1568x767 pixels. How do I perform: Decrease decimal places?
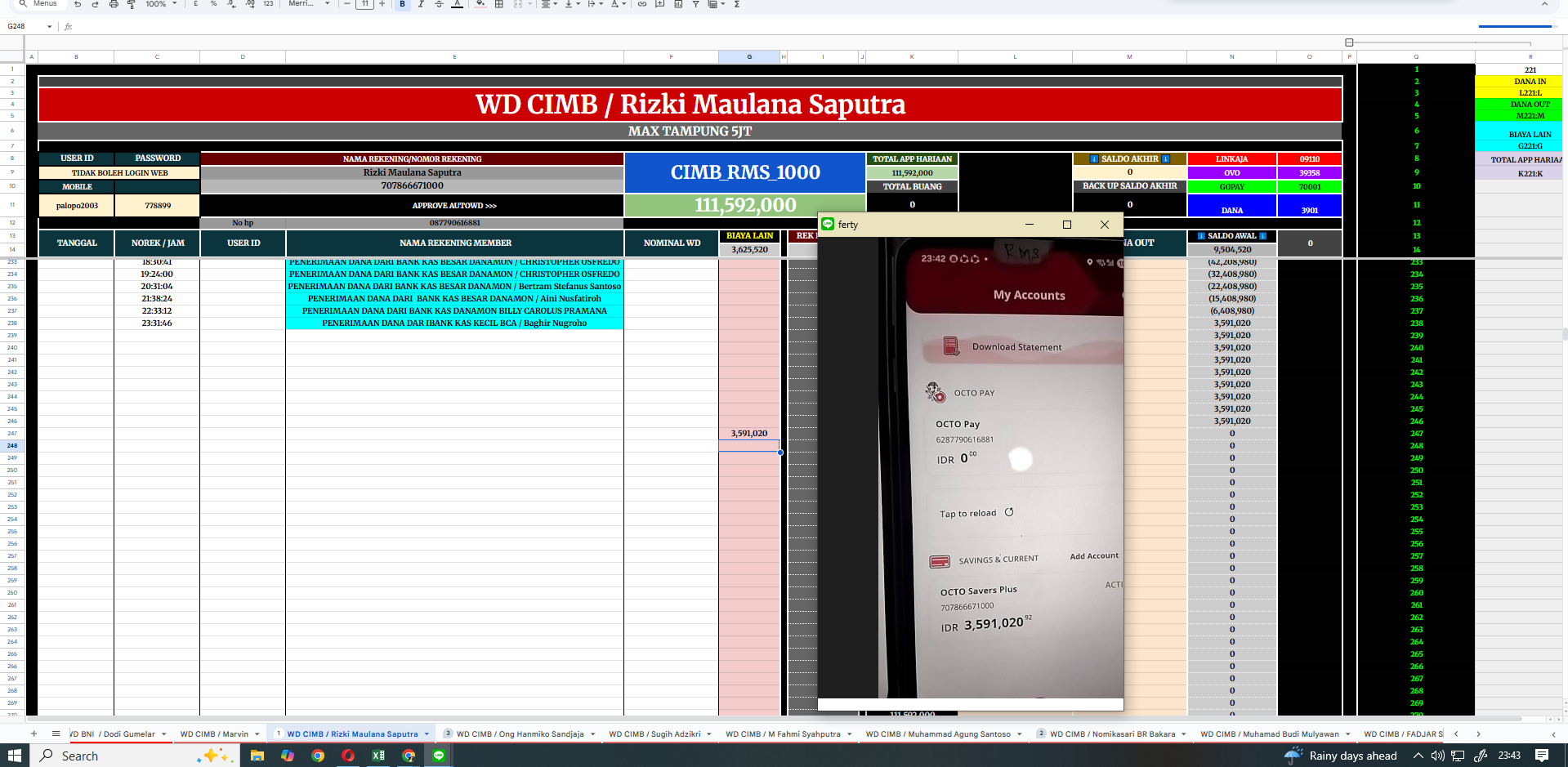coord(231,4)
